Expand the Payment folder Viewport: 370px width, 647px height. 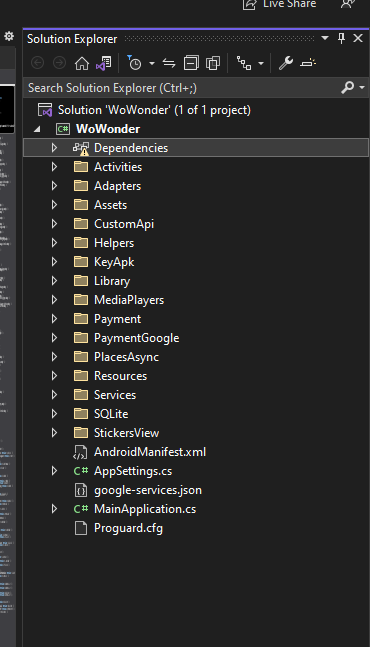(54, 319)
